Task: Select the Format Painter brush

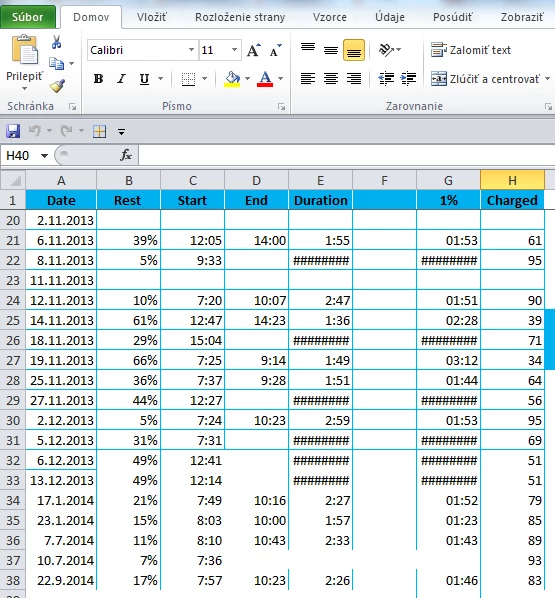Action: pyautogui.click(x=57, y=86)
